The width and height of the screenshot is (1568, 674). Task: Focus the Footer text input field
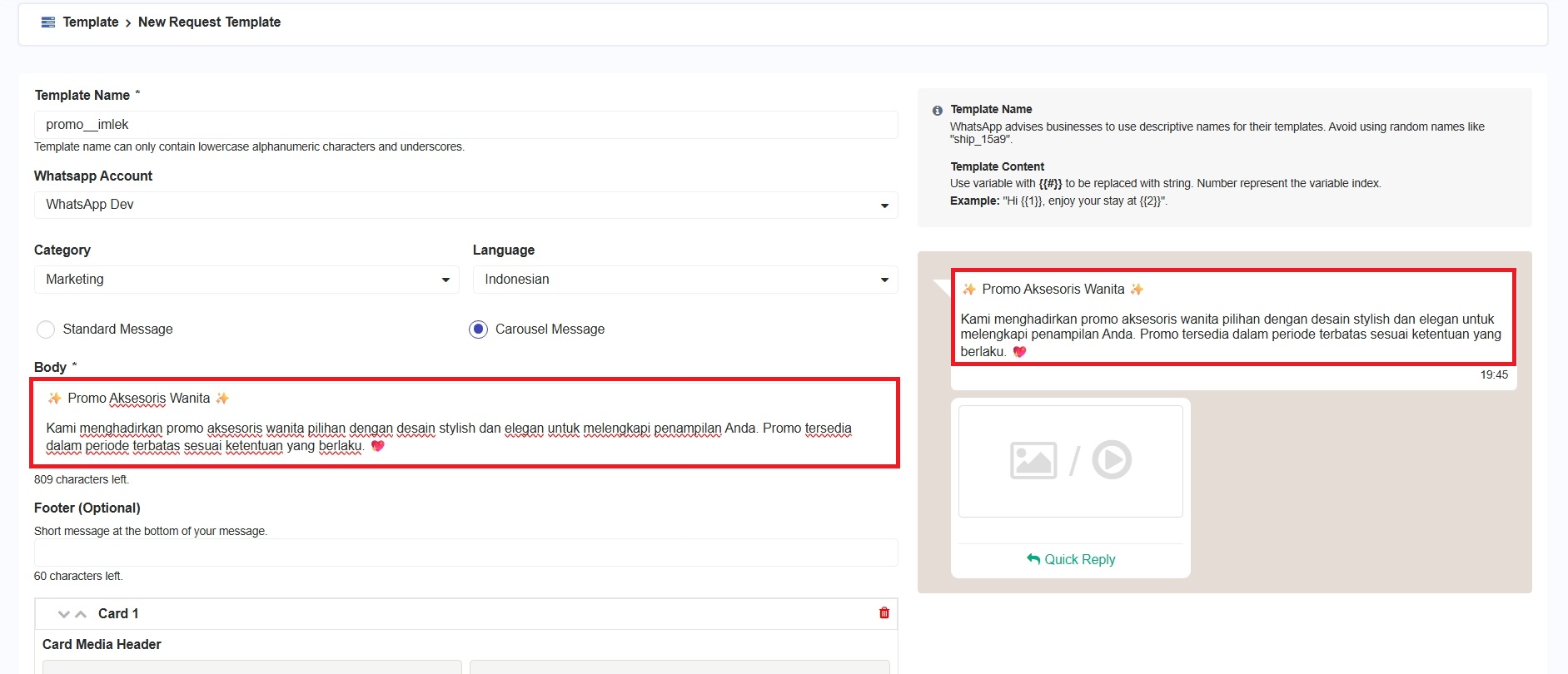[x=465, y=553]
